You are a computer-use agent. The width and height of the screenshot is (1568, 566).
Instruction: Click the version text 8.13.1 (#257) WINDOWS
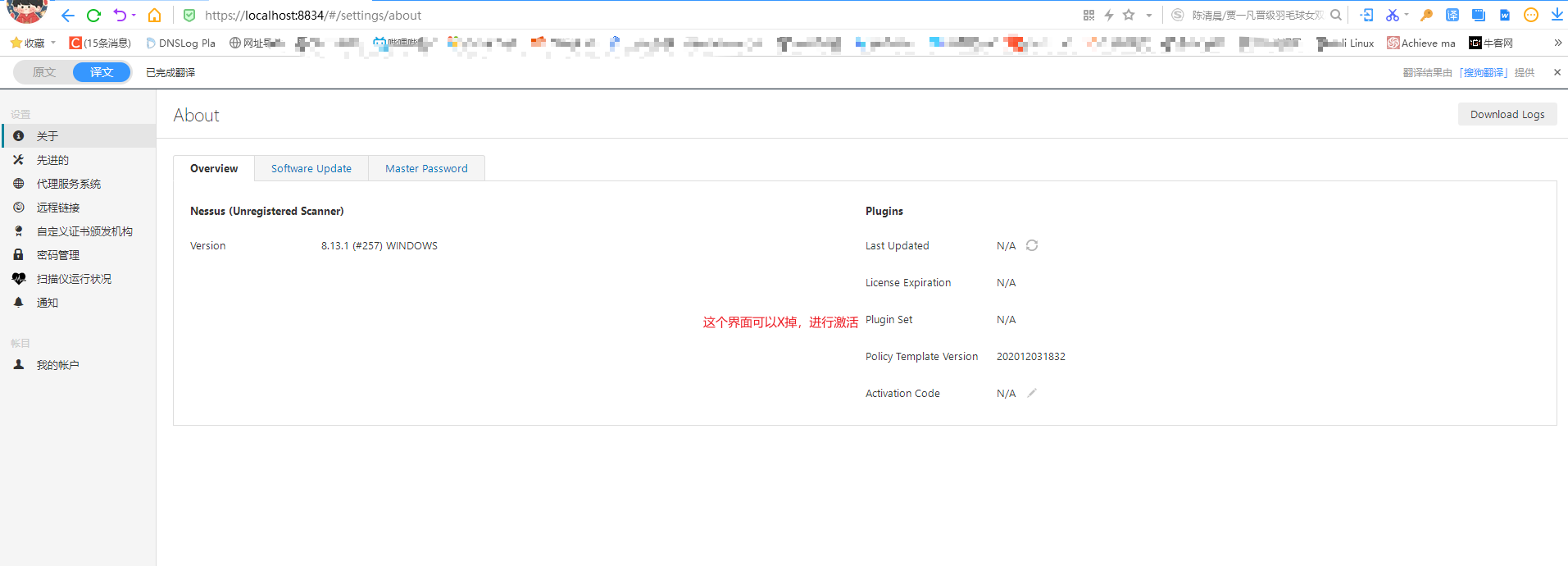[380, 246]
